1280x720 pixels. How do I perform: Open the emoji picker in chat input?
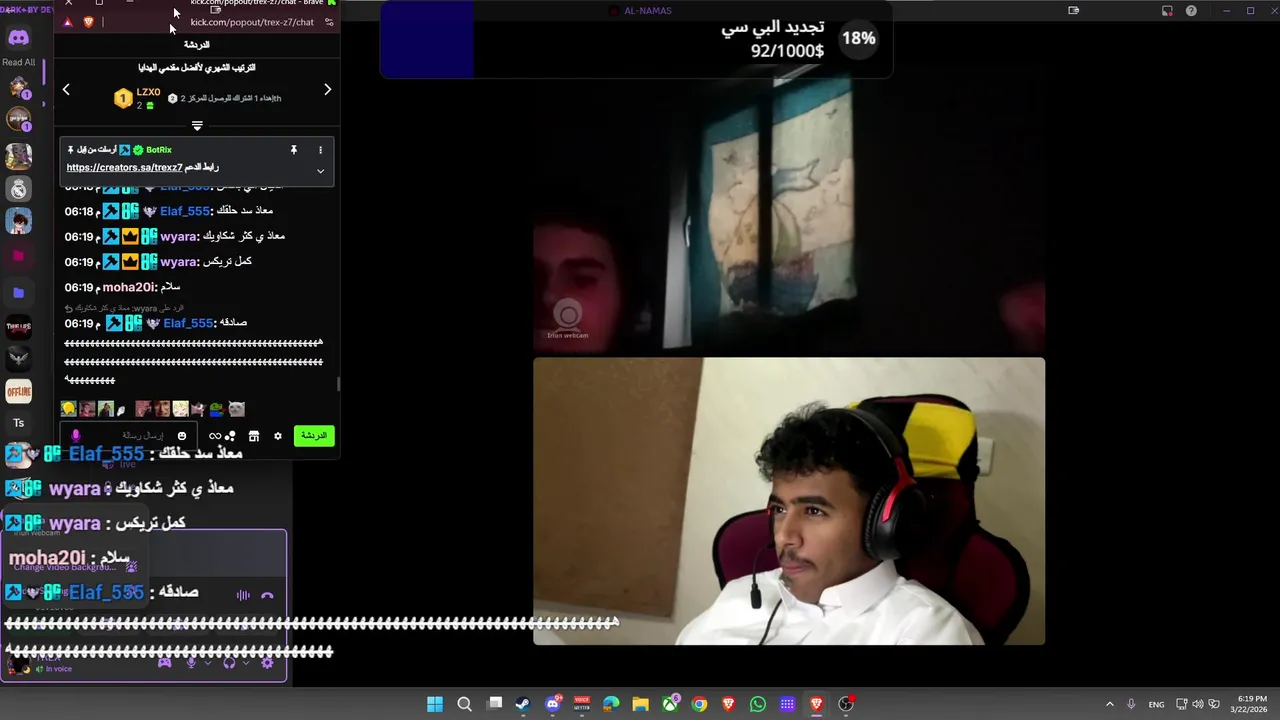click(x=181, y=436)
